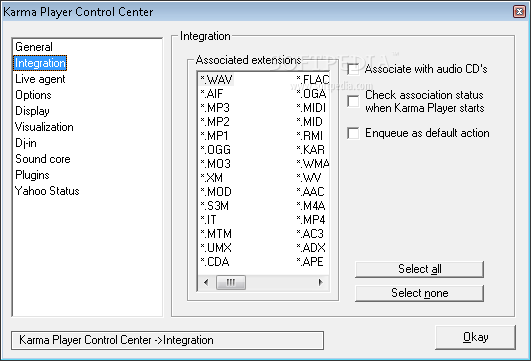
Task: Select the Integration category
Action: click(40, 63)
